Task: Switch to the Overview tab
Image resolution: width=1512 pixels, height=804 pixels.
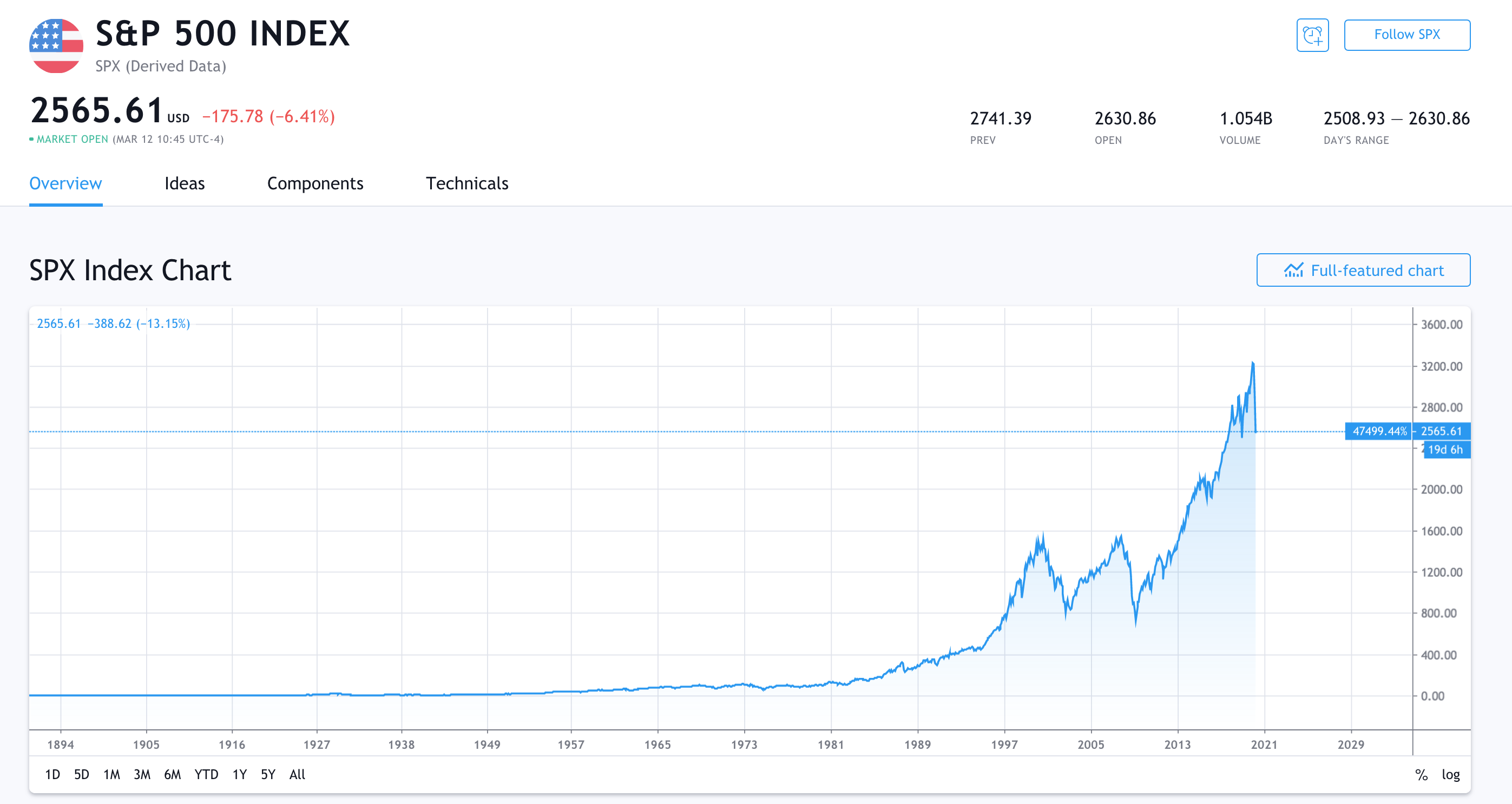Action: pos(65,183)
